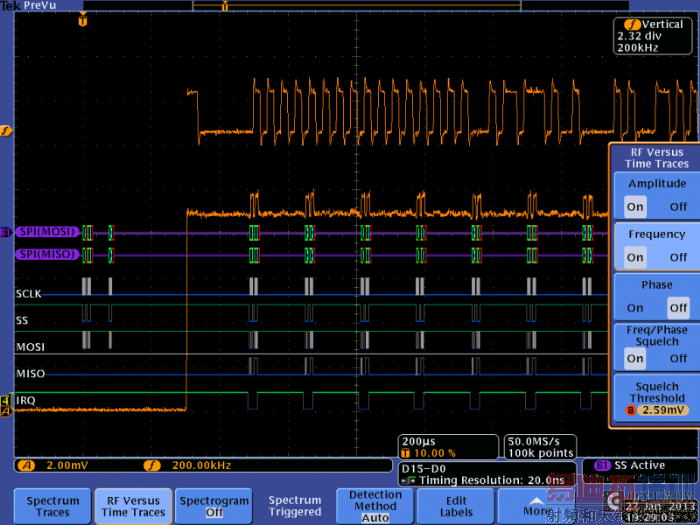Select the SS digital channel label
Viewport: 700px width, 525px height.
pos(21,321)
